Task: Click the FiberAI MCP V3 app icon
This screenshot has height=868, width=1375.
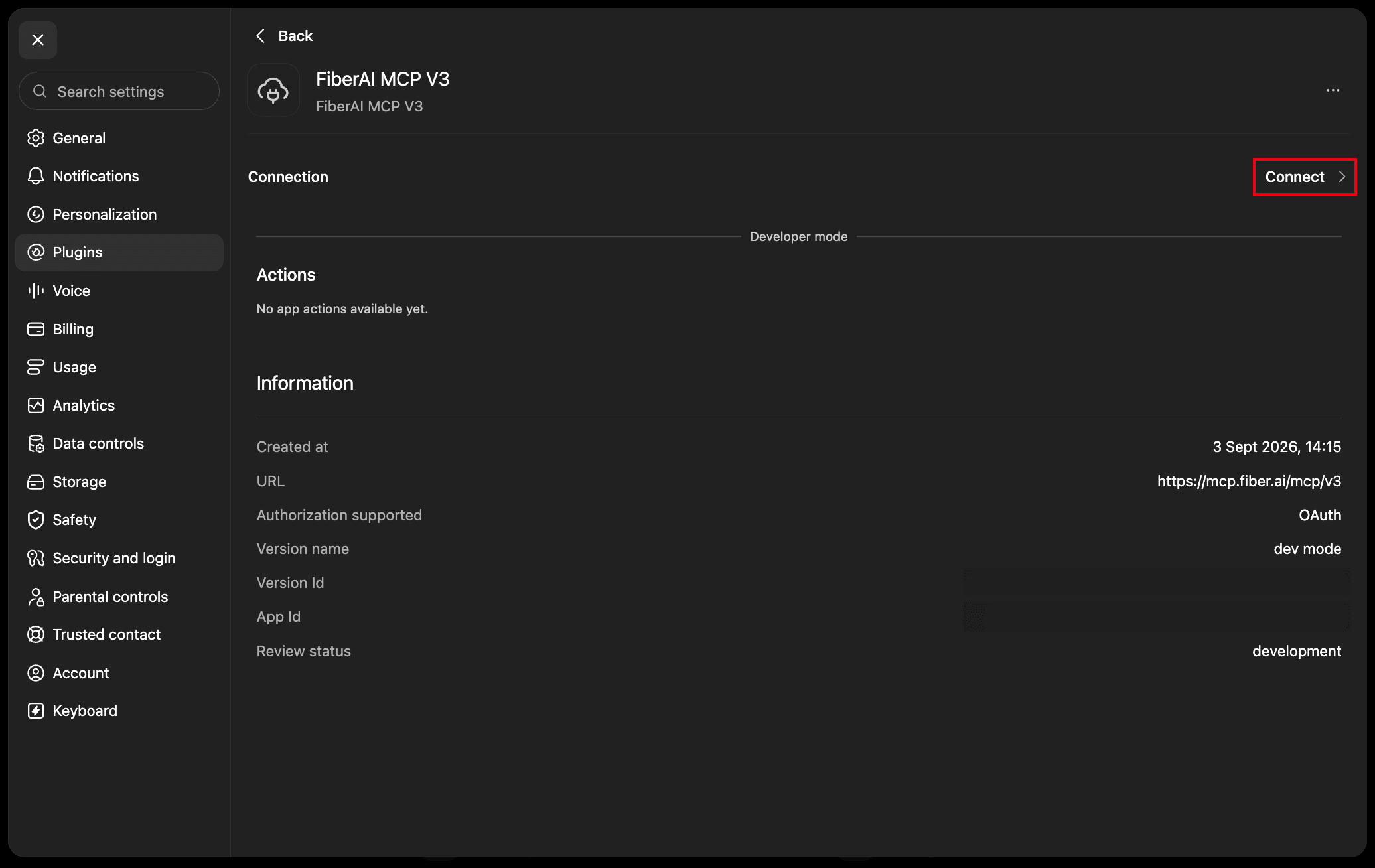Action: (273, 90)
